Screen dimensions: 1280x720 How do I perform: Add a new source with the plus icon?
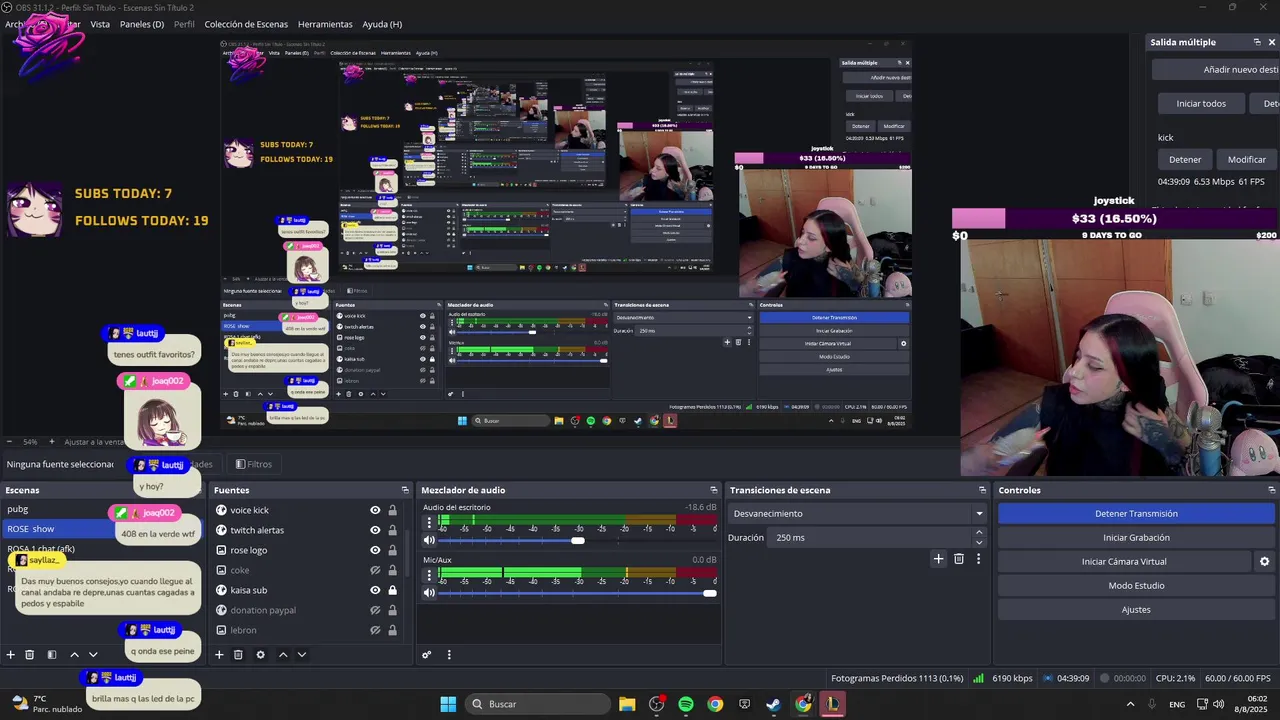pos(219,655)
